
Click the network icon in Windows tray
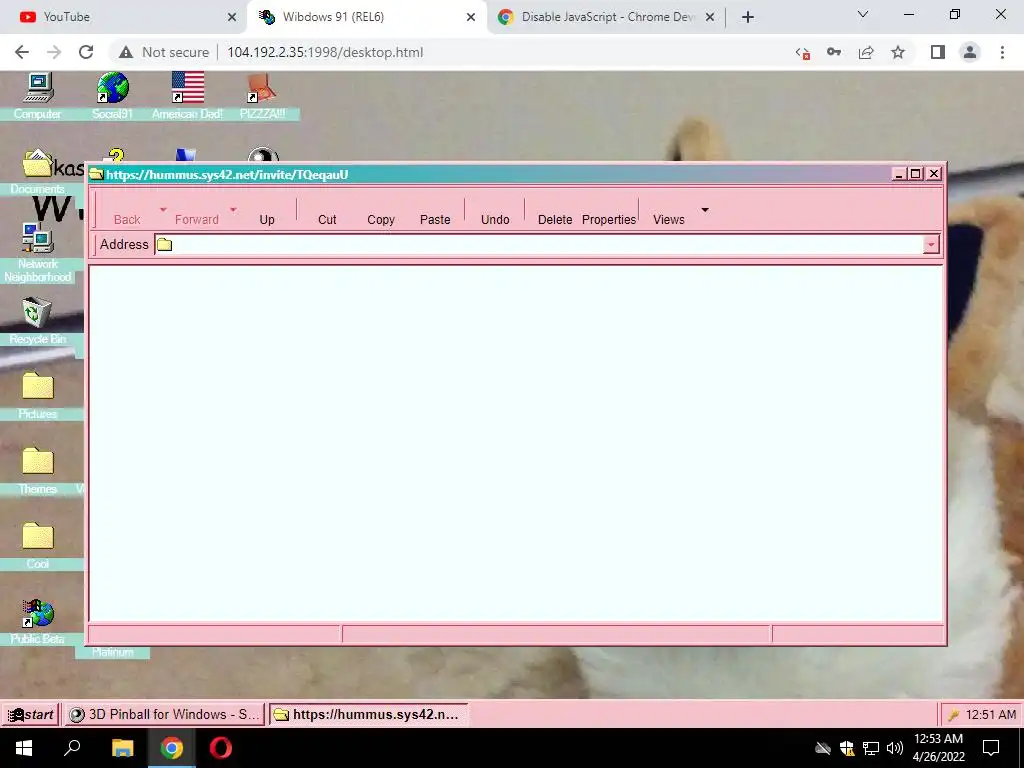871,748
